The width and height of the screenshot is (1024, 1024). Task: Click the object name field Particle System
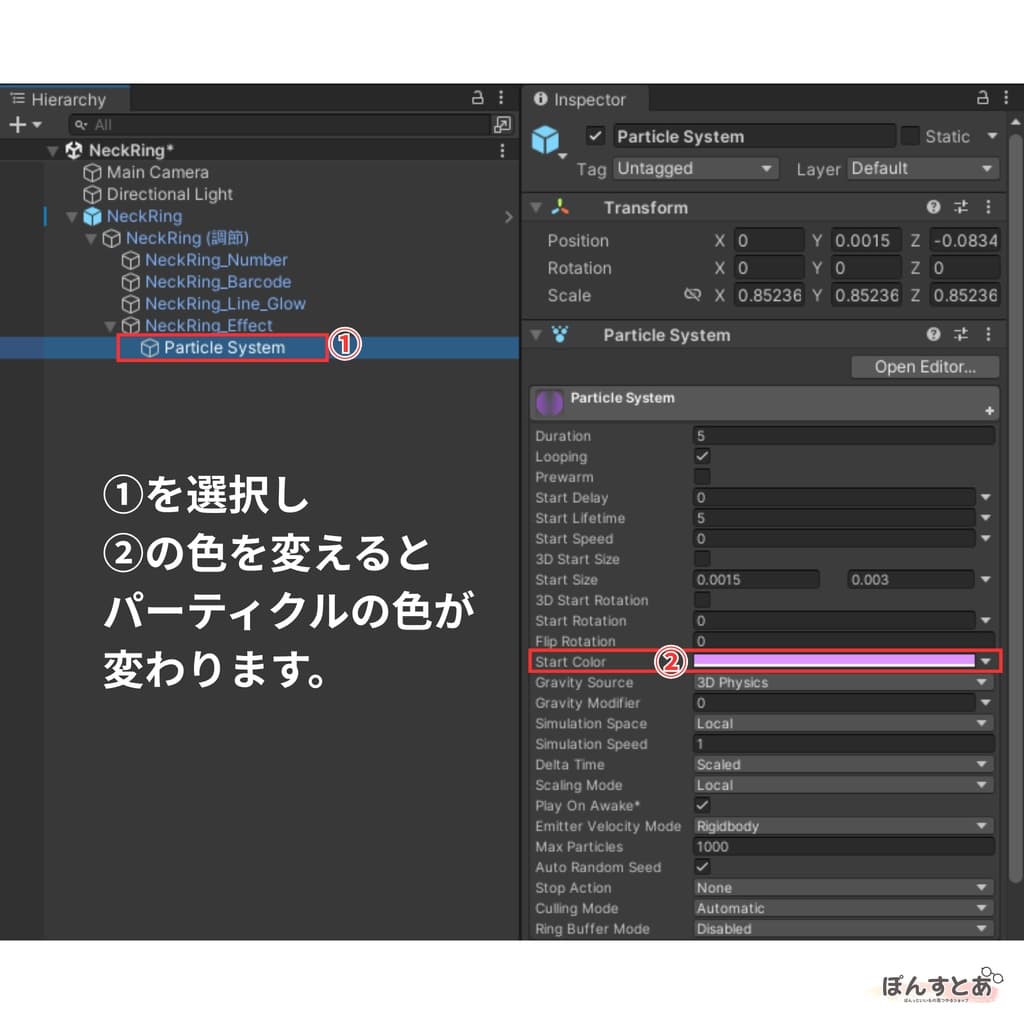754,136
